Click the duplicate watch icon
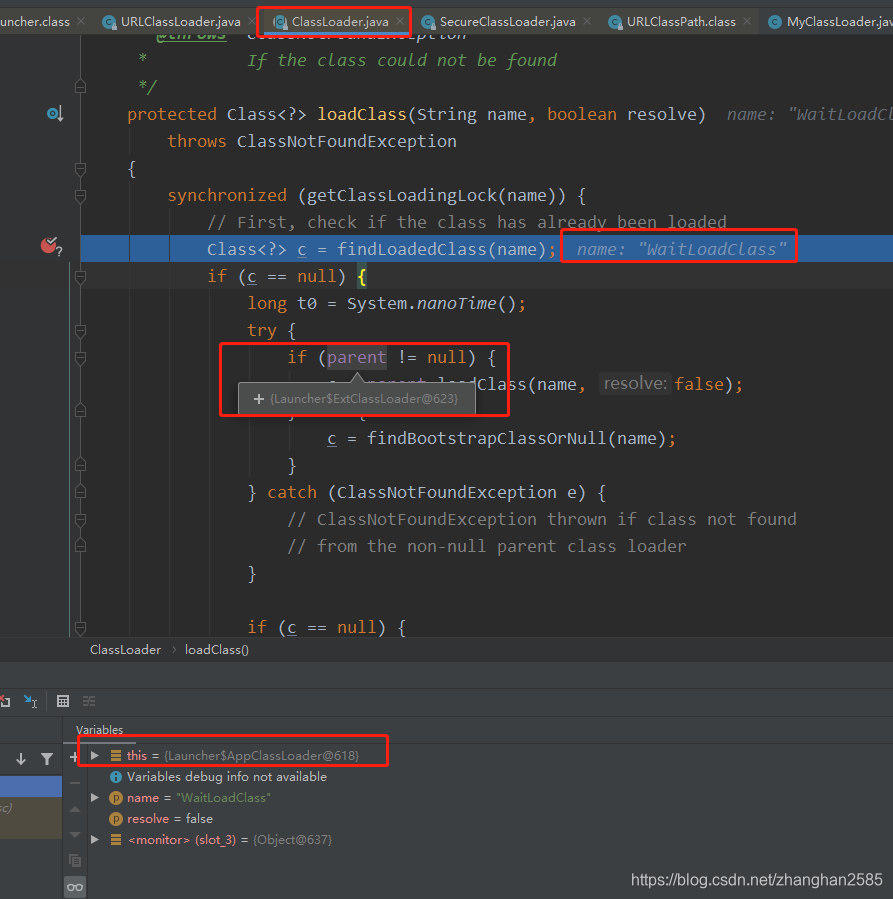The width and height of the screenshot is (893, 899). [75, 860]
